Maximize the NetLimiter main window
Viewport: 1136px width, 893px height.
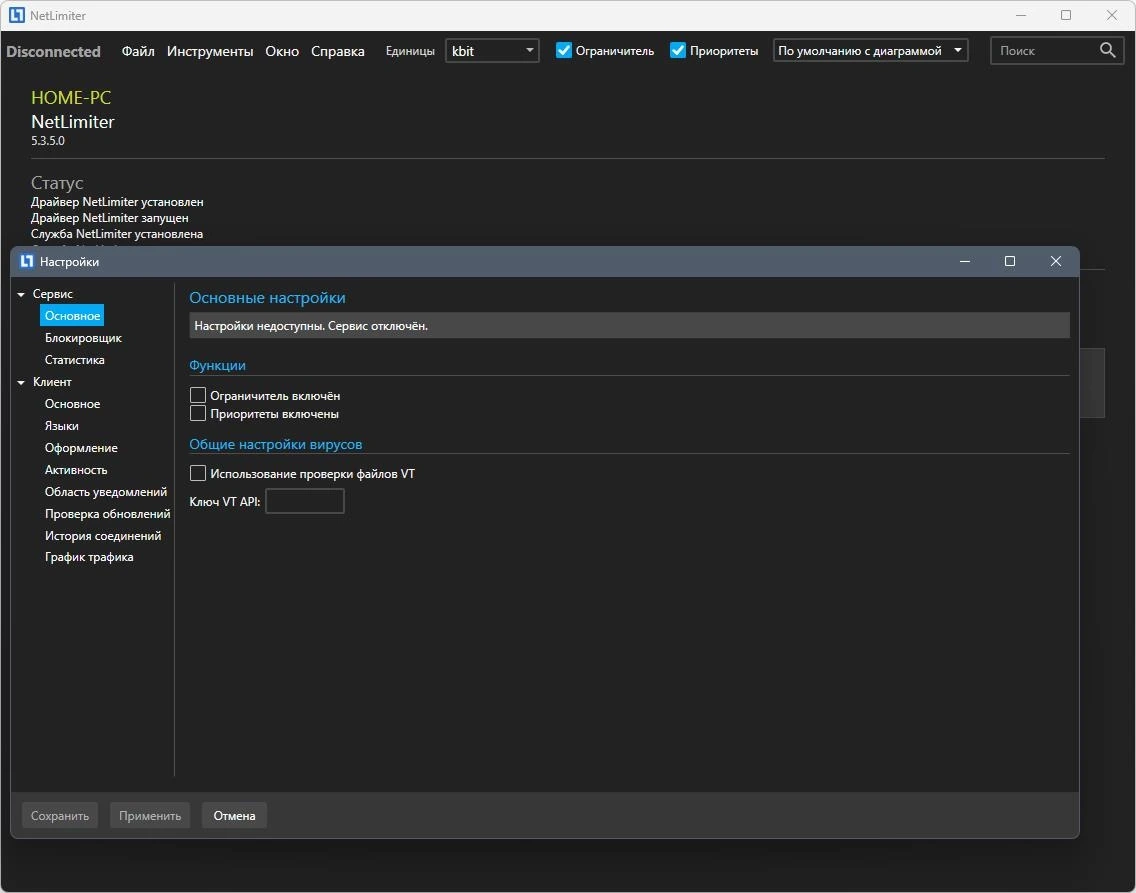pyautogui.click(x=1066, y=15)
